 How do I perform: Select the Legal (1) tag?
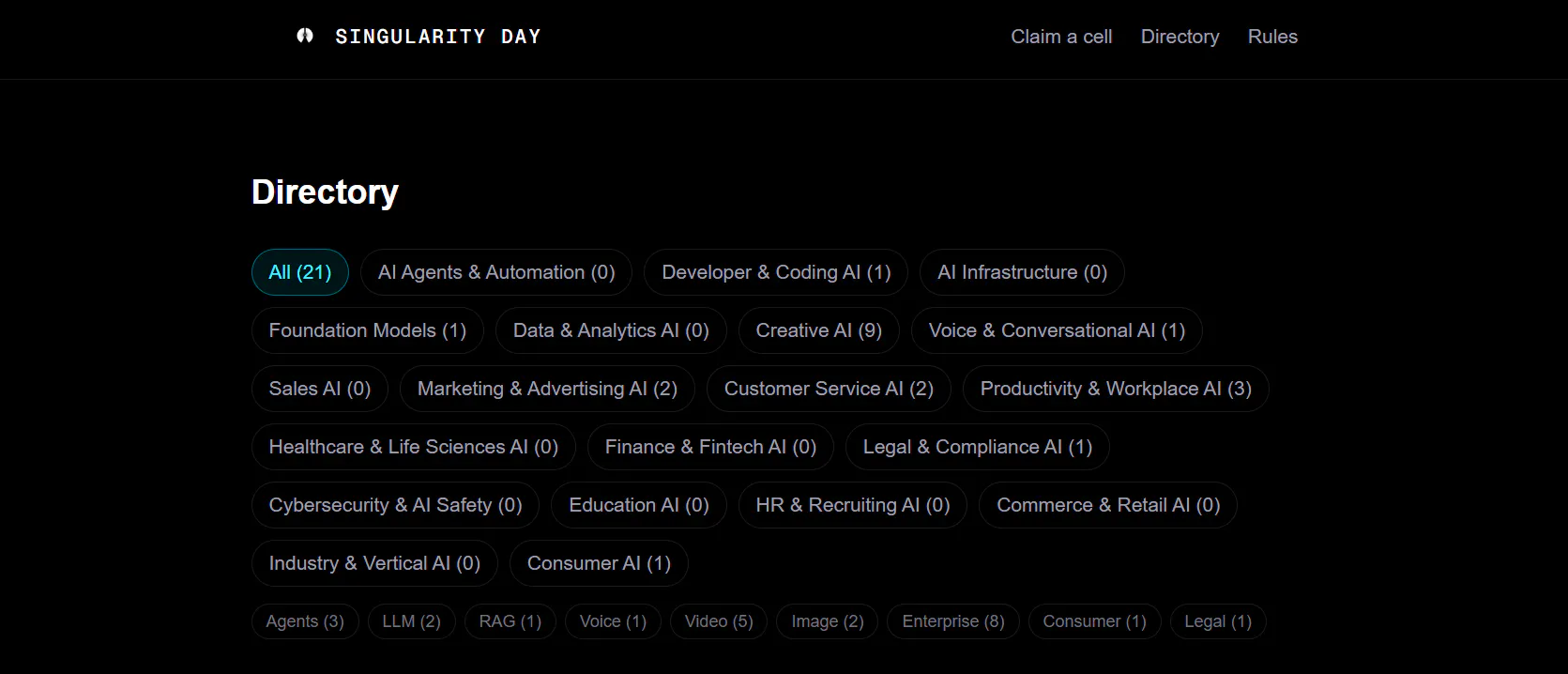coord(1218,621)
